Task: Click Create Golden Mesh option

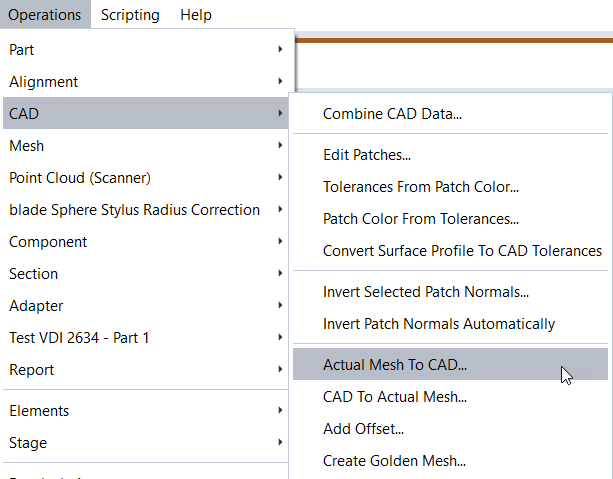Action: pos(394,461)
